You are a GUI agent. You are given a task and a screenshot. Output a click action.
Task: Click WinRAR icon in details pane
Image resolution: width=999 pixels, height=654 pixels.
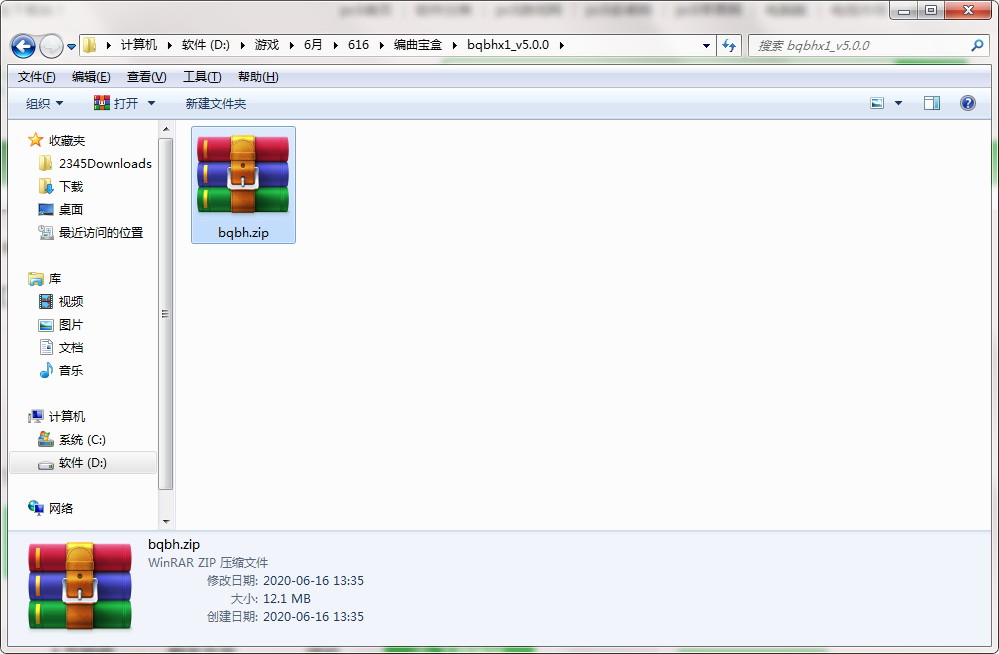[x=80, y=586]
